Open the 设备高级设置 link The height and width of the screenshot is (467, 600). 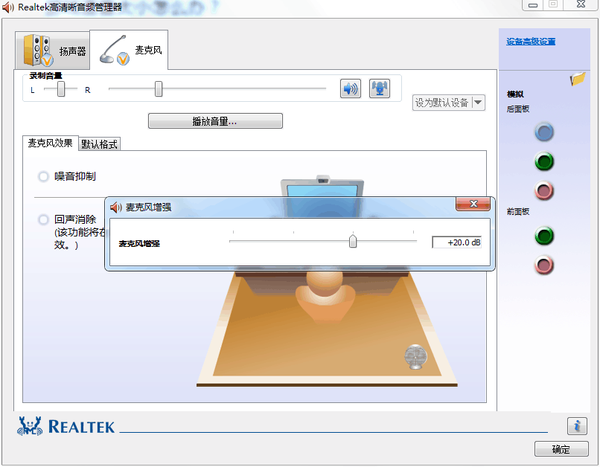click(531, 41)
